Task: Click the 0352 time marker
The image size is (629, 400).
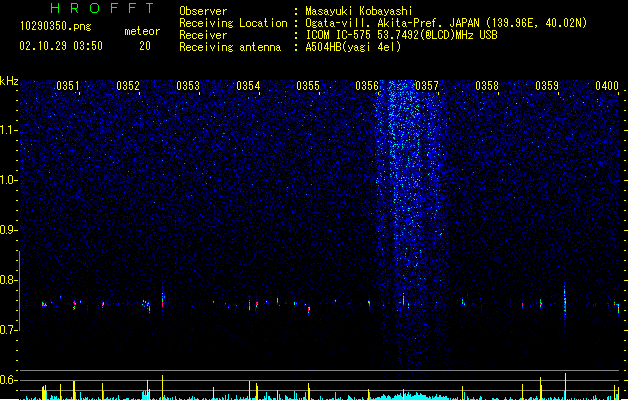Action: pos(128,86)
